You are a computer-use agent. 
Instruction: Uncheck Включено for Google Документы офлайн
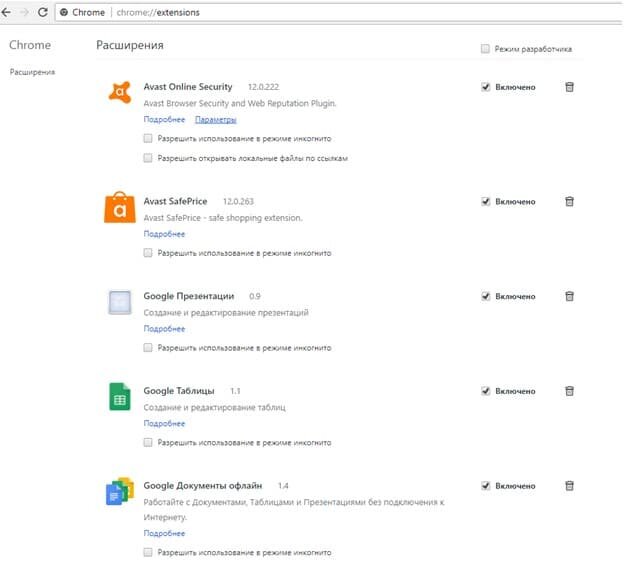pos(486,485)
